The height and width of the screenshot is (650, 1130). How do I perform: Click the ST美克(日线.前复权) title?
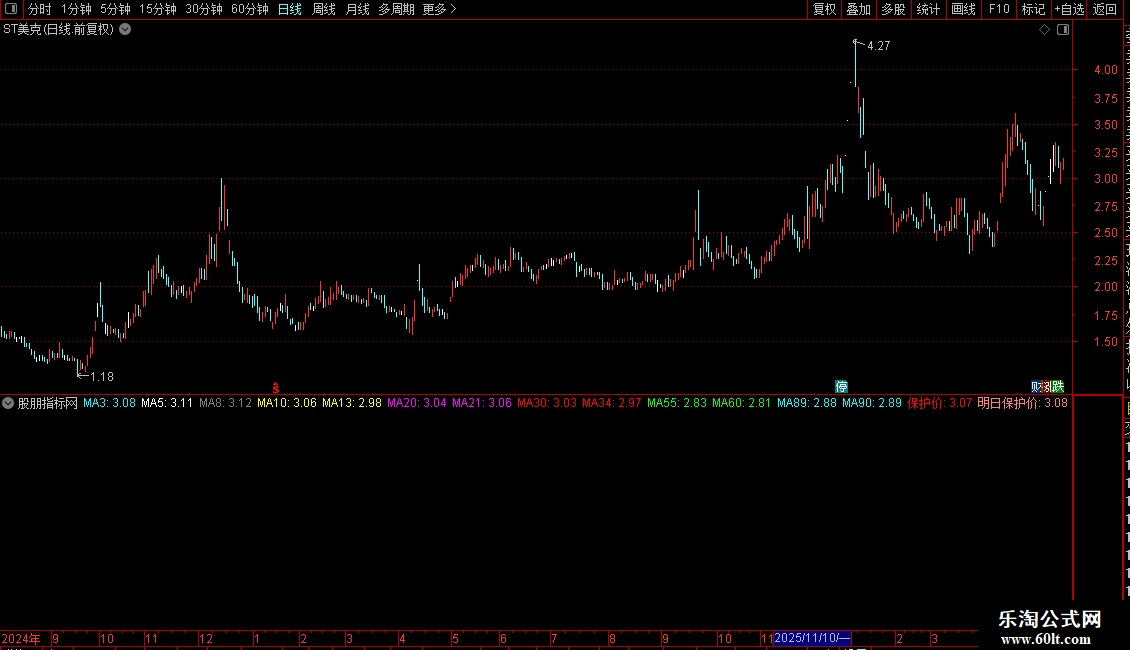(x=58, y=30)
